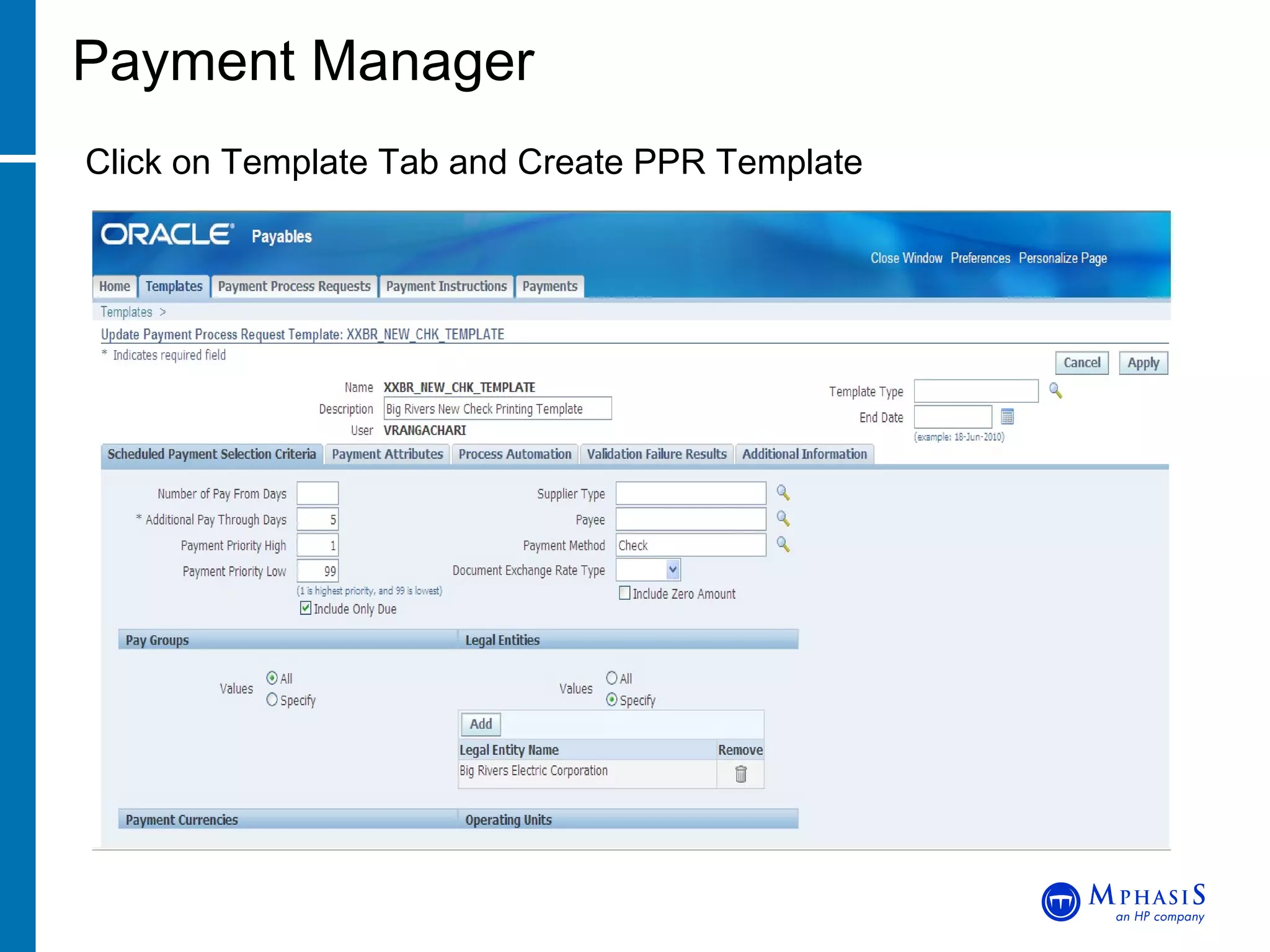Viewport: 1270px width, 952px height.
Task: Open the Payment Instructions tab
Action: [x=446, y=286]
